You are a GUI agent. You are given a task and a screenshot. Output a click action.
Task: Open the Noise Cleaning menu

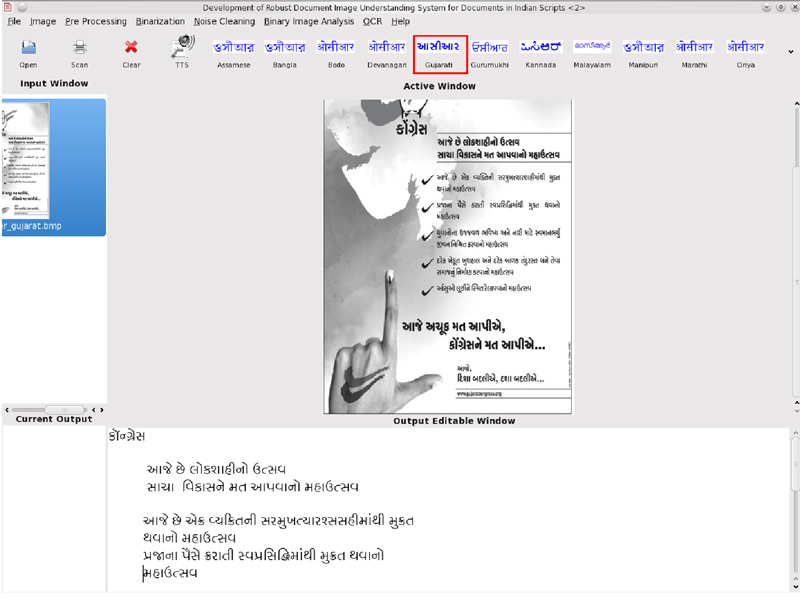pyautogui.click(x=232, y=21)
